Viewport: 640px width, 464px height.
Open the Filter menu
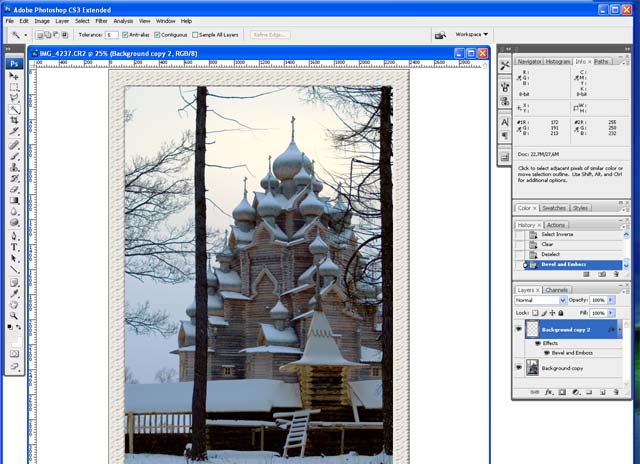pyautogui.click(x=99, y=20)
